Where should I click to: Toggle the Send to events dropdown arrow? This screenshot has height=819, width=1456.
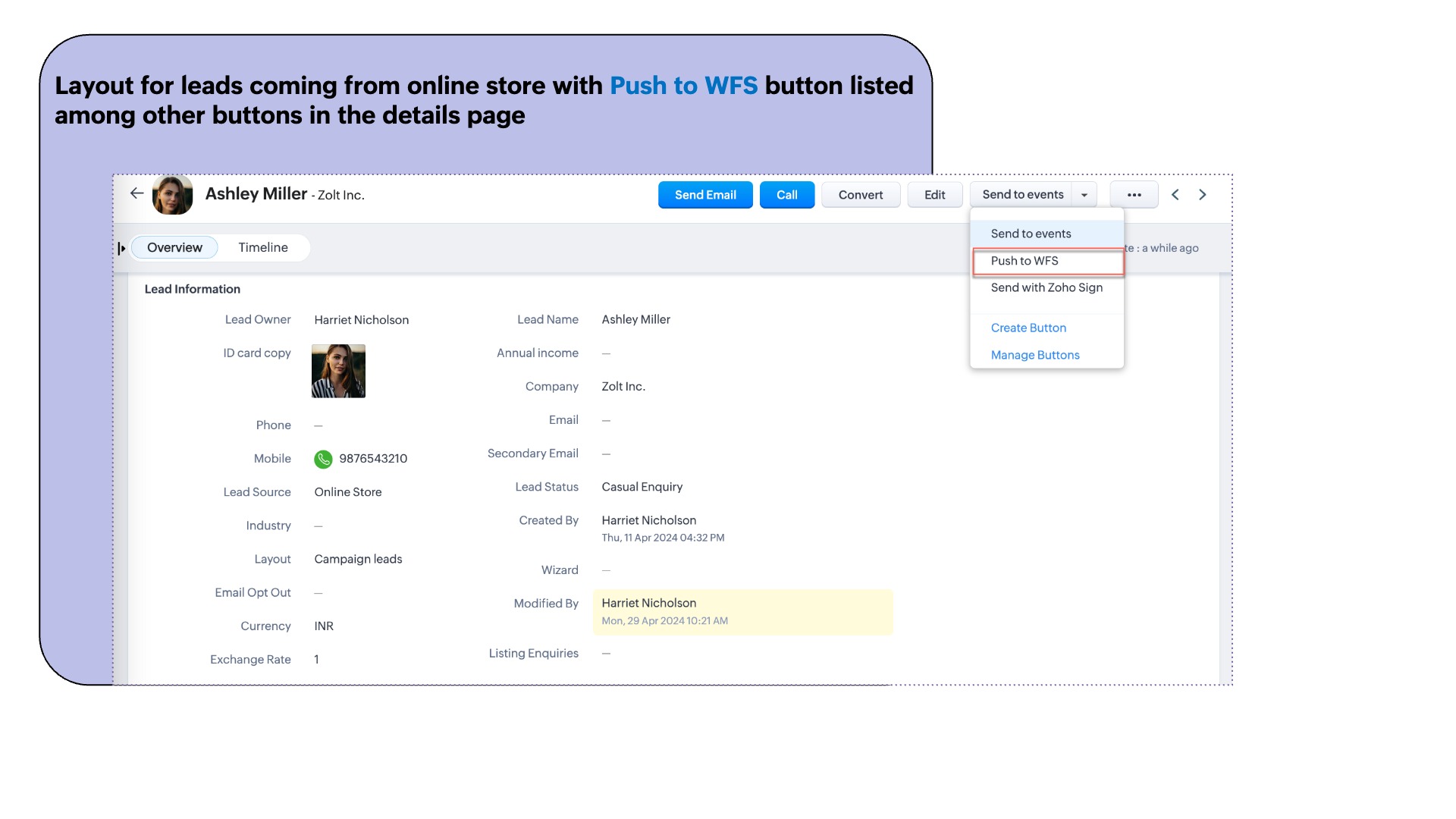coord(1084,195)
